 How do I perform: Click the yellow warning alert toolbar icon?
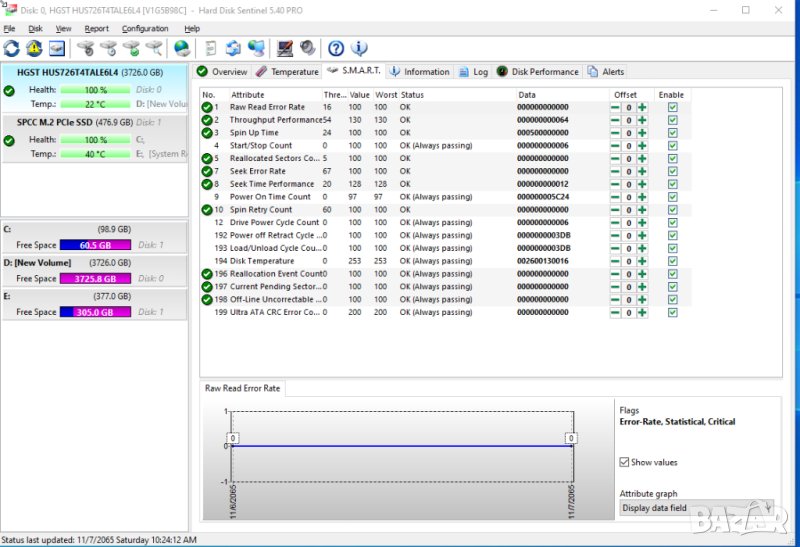coord(34,48)
